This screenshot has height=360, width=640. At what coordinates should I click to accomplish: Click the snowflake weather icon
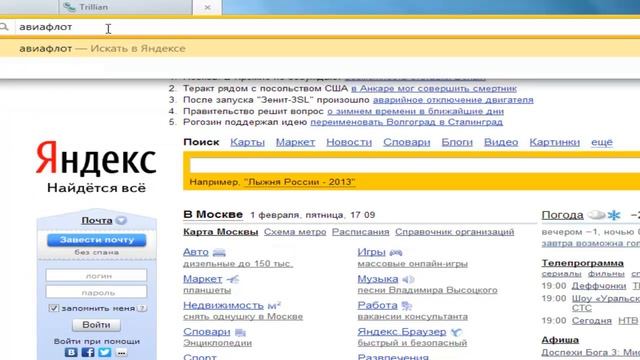pos(614,215)
